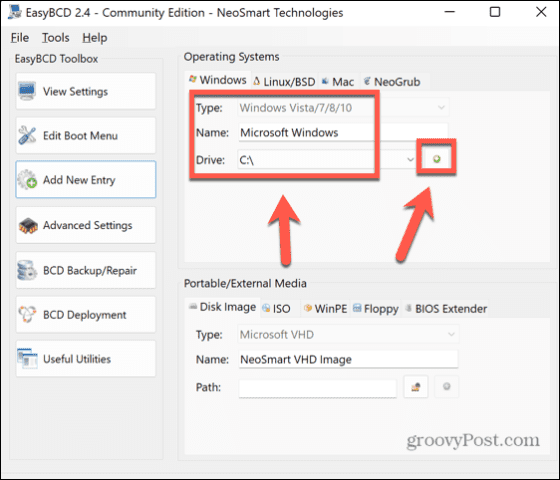Switch to the NeoGrub tab
Viewport: 560px width, 480px height.
point(392,82)
